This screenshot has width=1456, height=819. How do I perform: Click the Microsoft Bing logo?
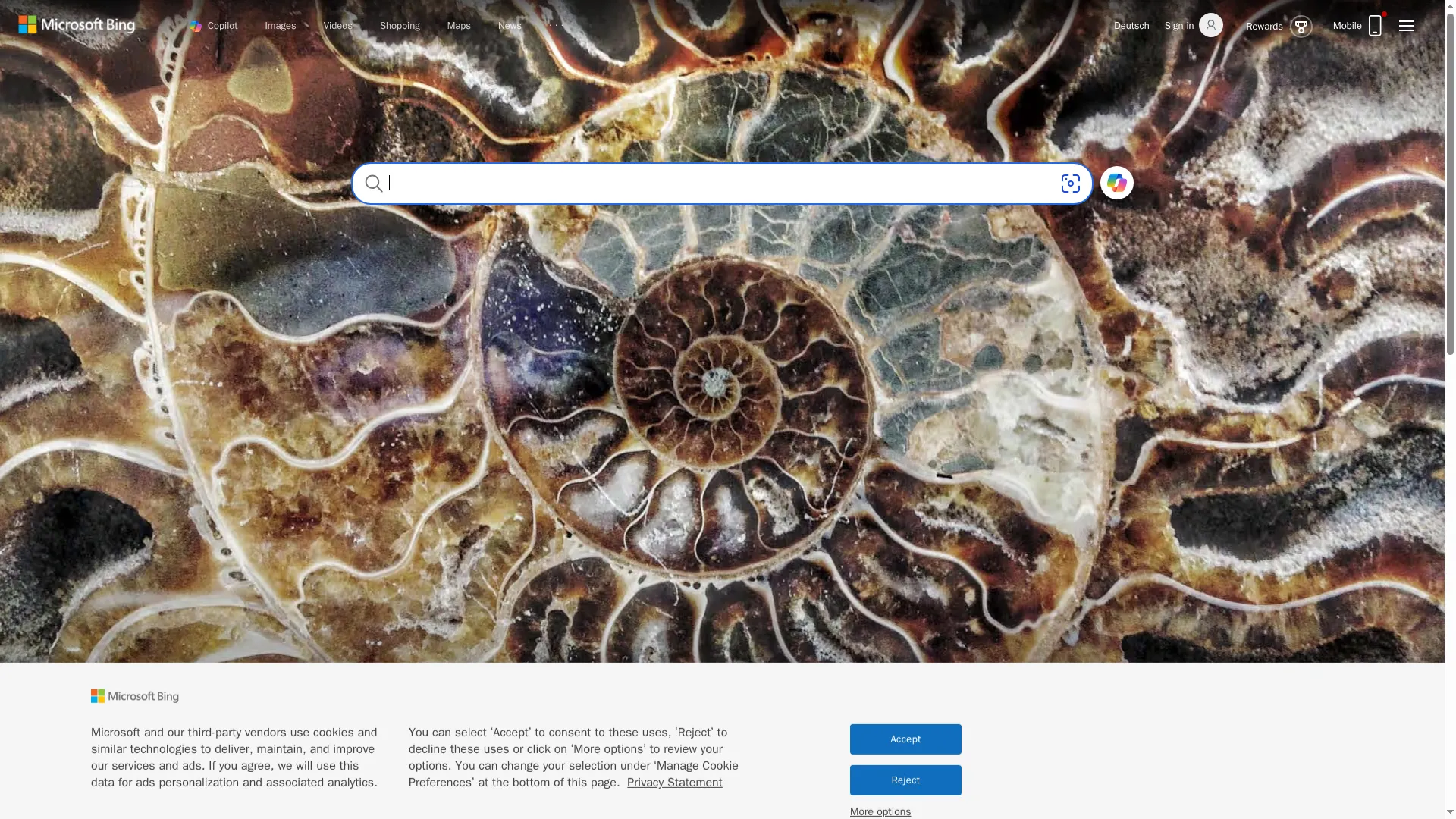[76, 24]
